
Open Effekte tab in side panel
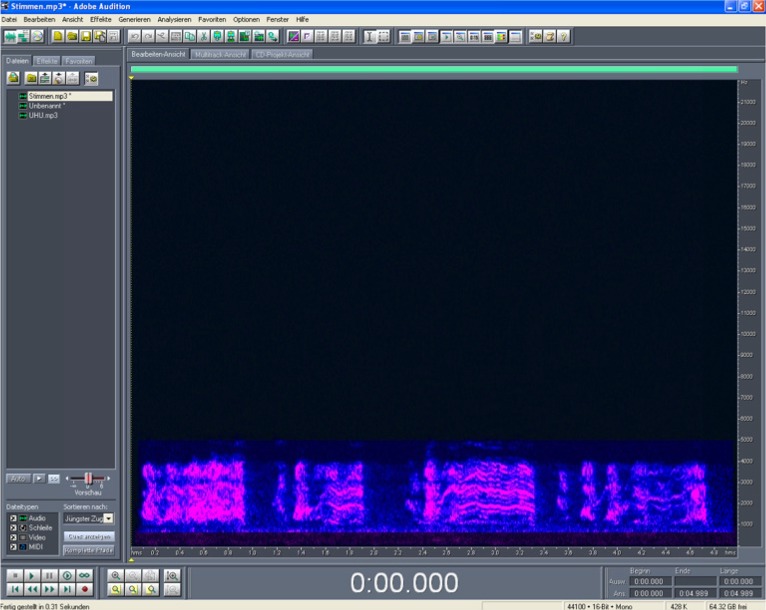(x=47, y=61)
